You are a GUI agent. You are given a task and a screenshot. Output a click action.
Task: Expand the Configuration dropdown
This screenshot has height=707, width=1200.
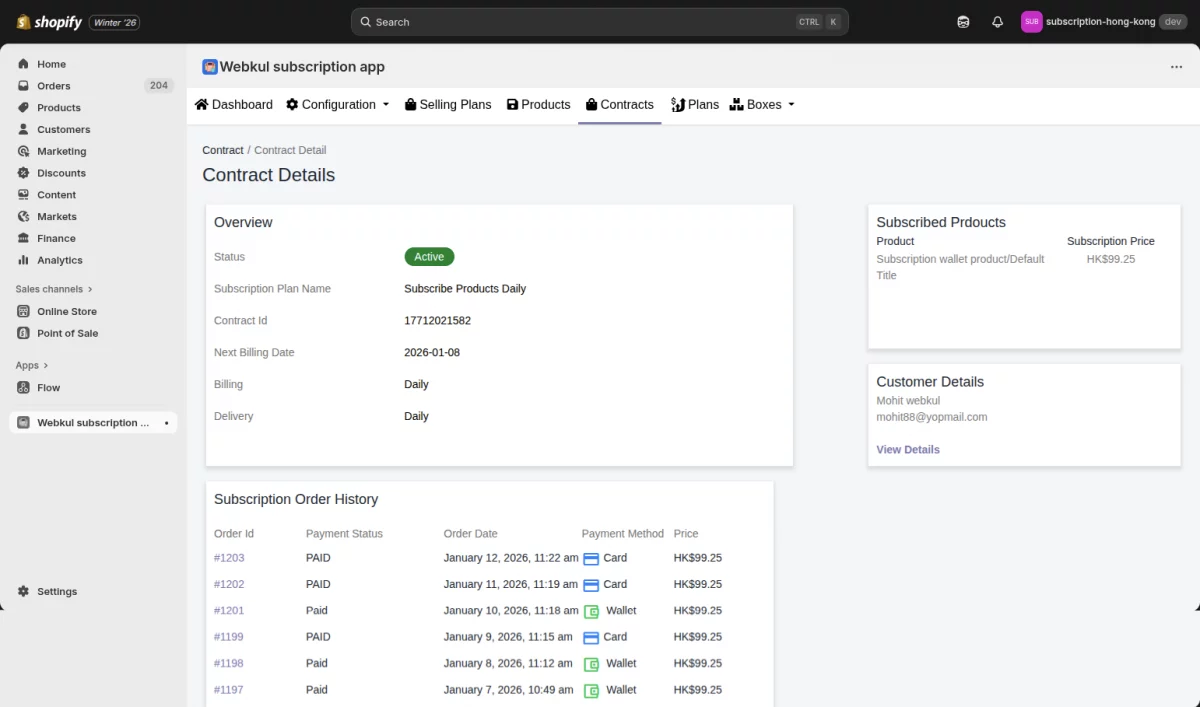click(338, 104)
